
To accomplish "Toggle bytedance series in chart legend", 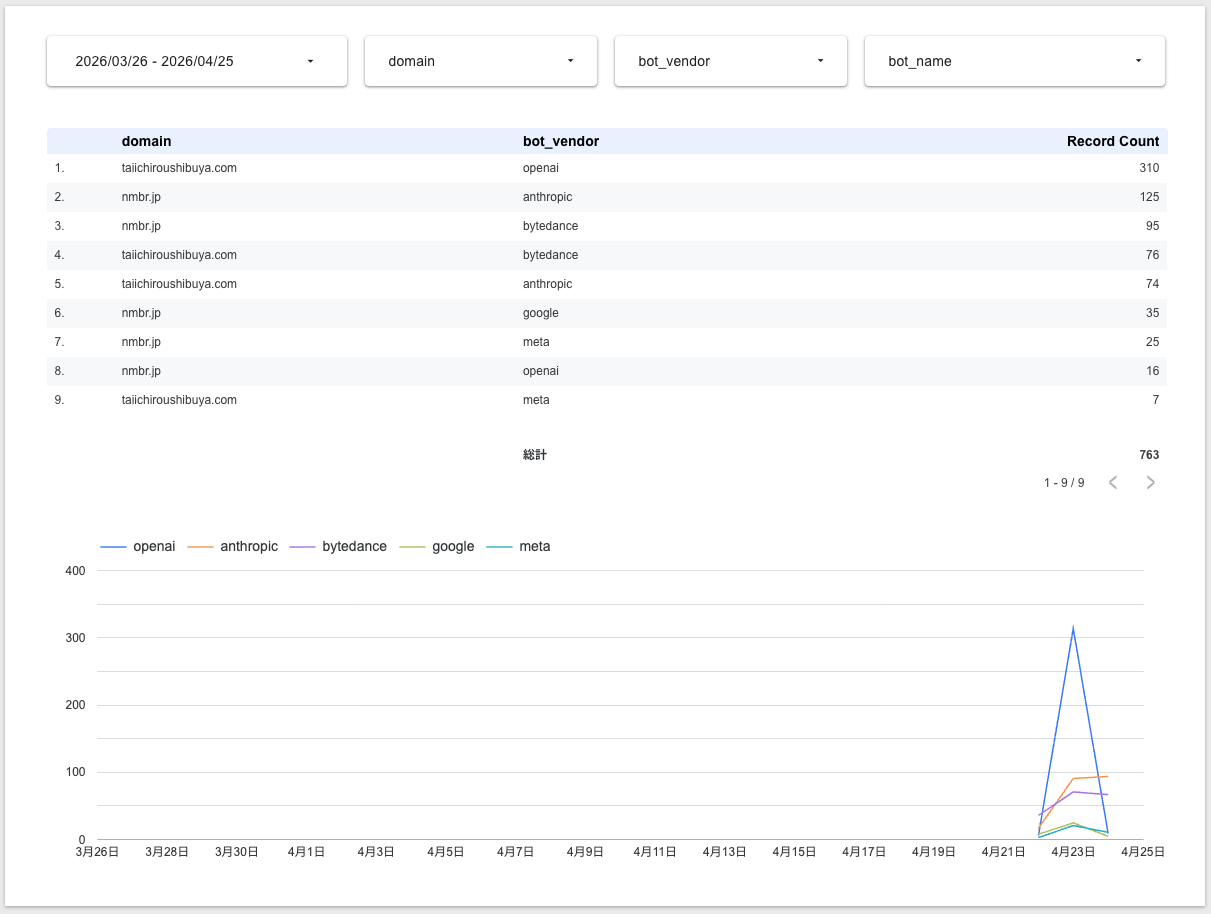I will (354, 547).
